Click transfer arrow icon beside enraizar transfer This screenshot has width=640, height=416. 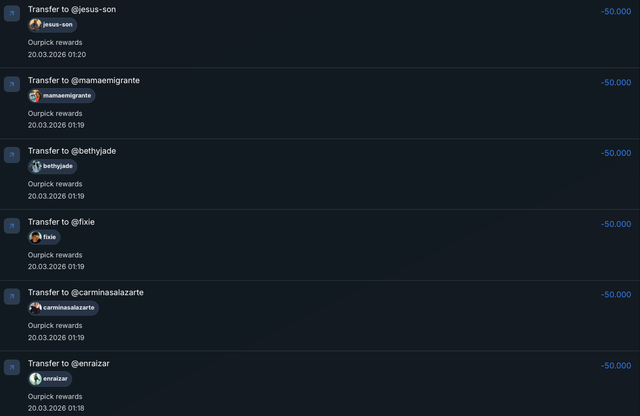point(12,368)
